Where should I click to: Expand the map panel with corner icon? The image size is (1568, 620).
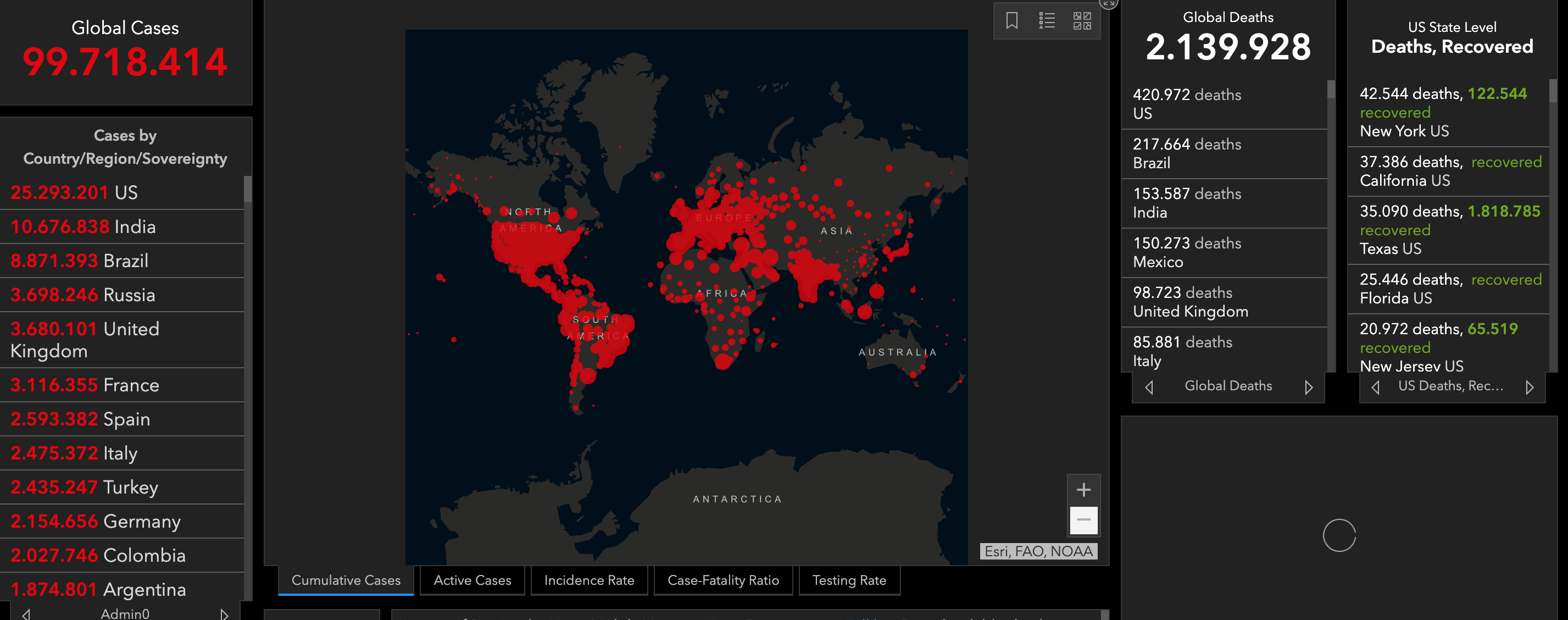[1109, 3]
